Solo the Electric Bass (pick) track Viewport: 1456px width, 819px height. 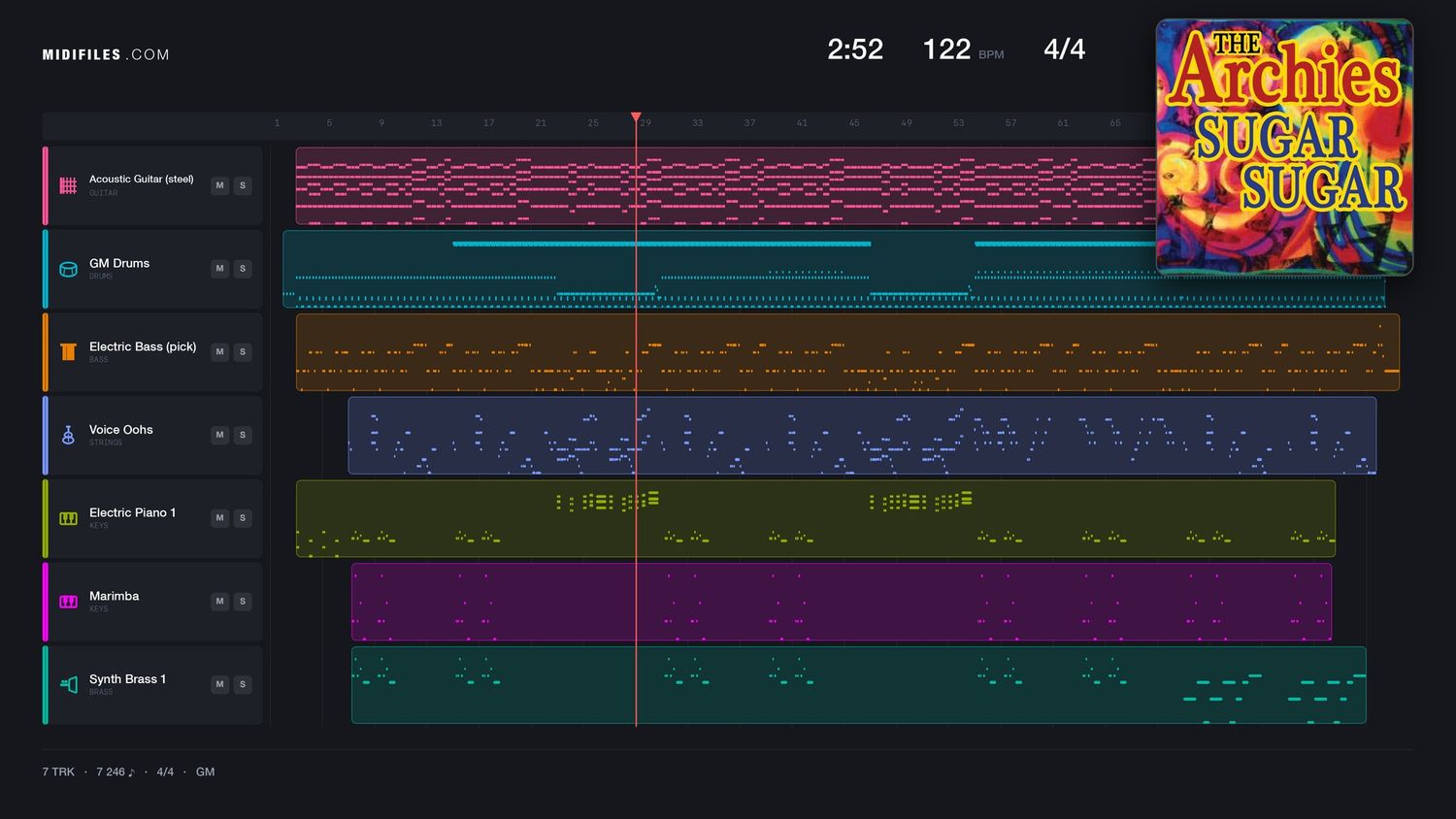tap(243, 352)
